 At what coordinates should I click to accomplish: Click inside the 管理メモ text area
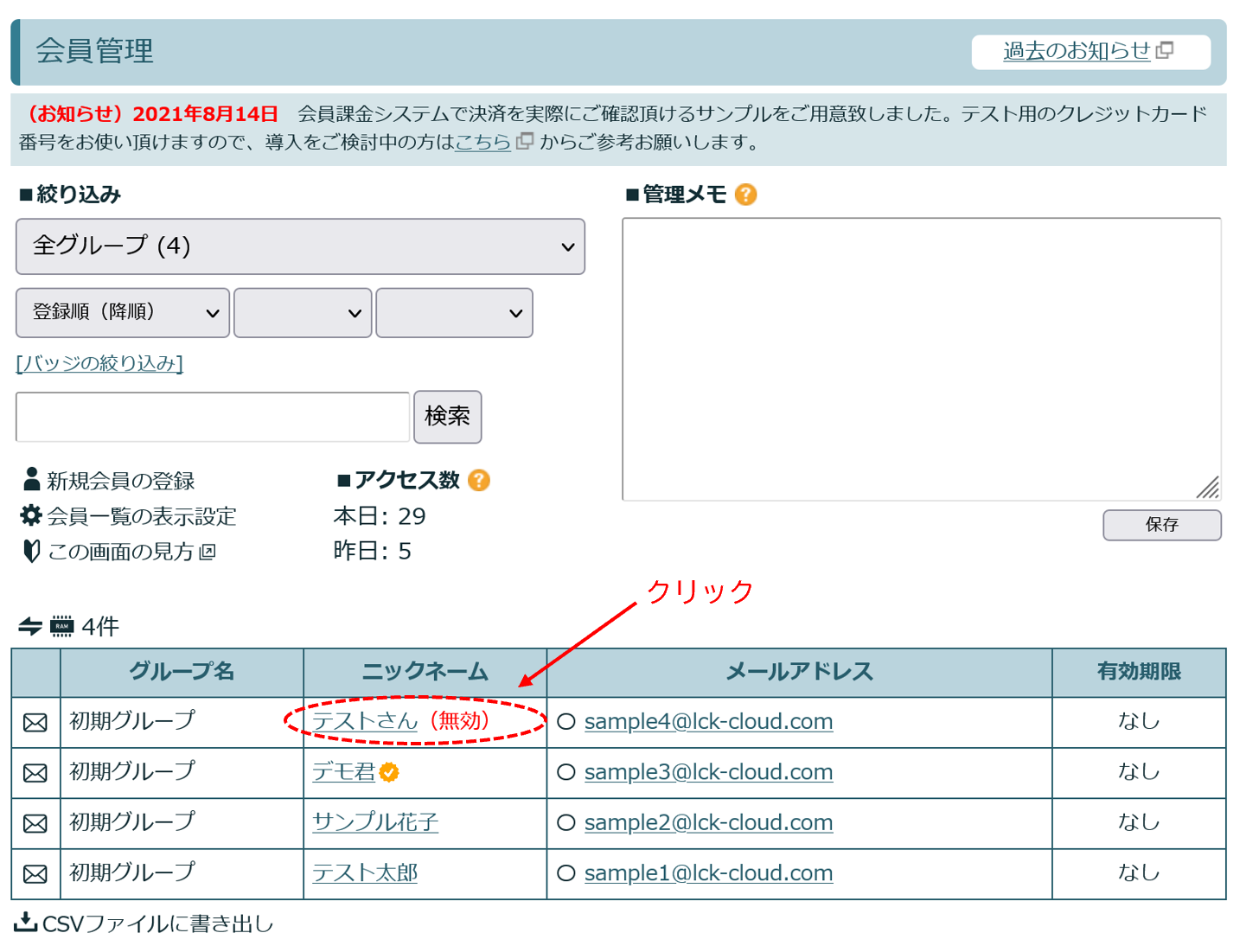tap(922, 359)
